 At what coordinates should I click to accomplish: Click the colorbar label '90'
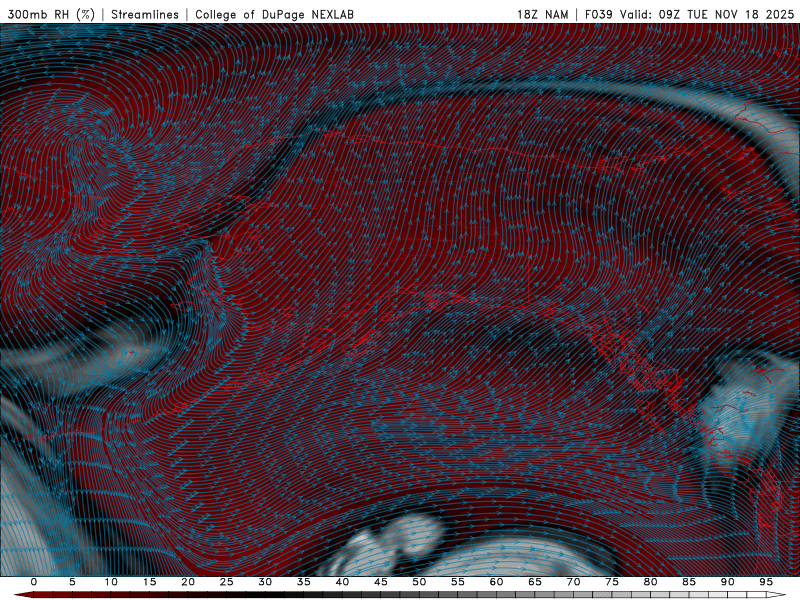click(727, 582)
